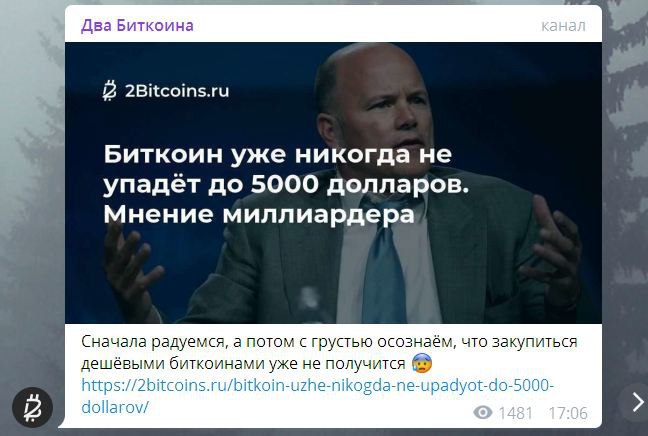This screenshot has width=648, height=436.
Task: Click the 1481 view count
Action: (515, 412)
